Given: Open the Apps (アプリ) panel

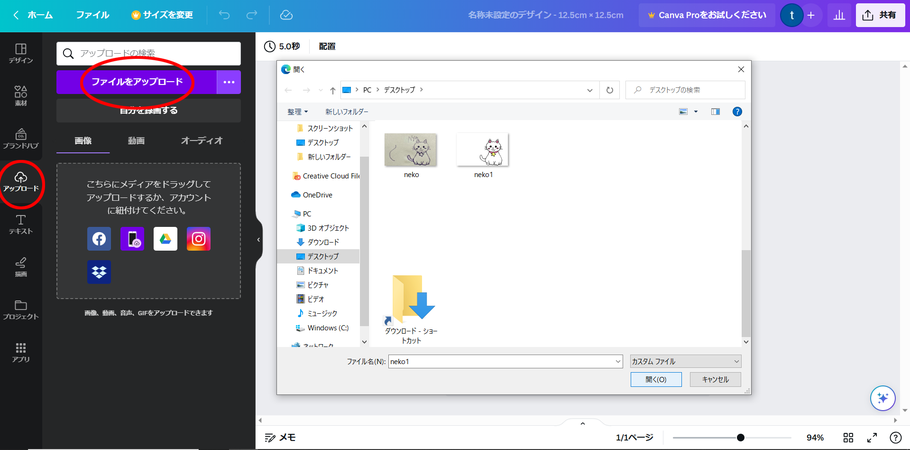Looking at the screenshot, I should (21, 352).
